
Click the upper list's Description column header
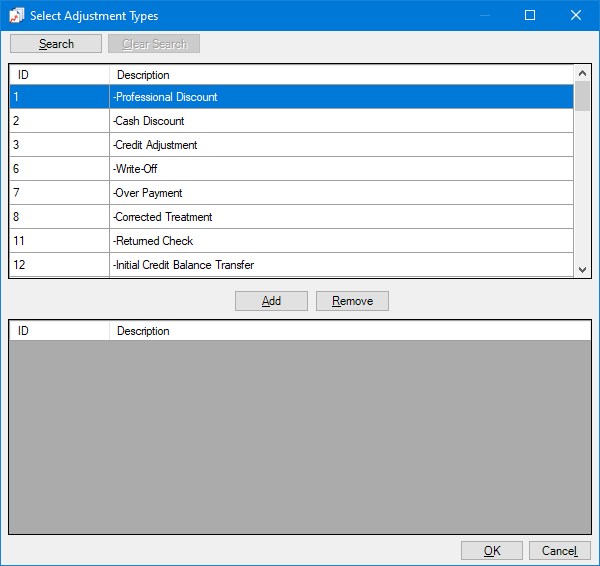click(340, 75)
